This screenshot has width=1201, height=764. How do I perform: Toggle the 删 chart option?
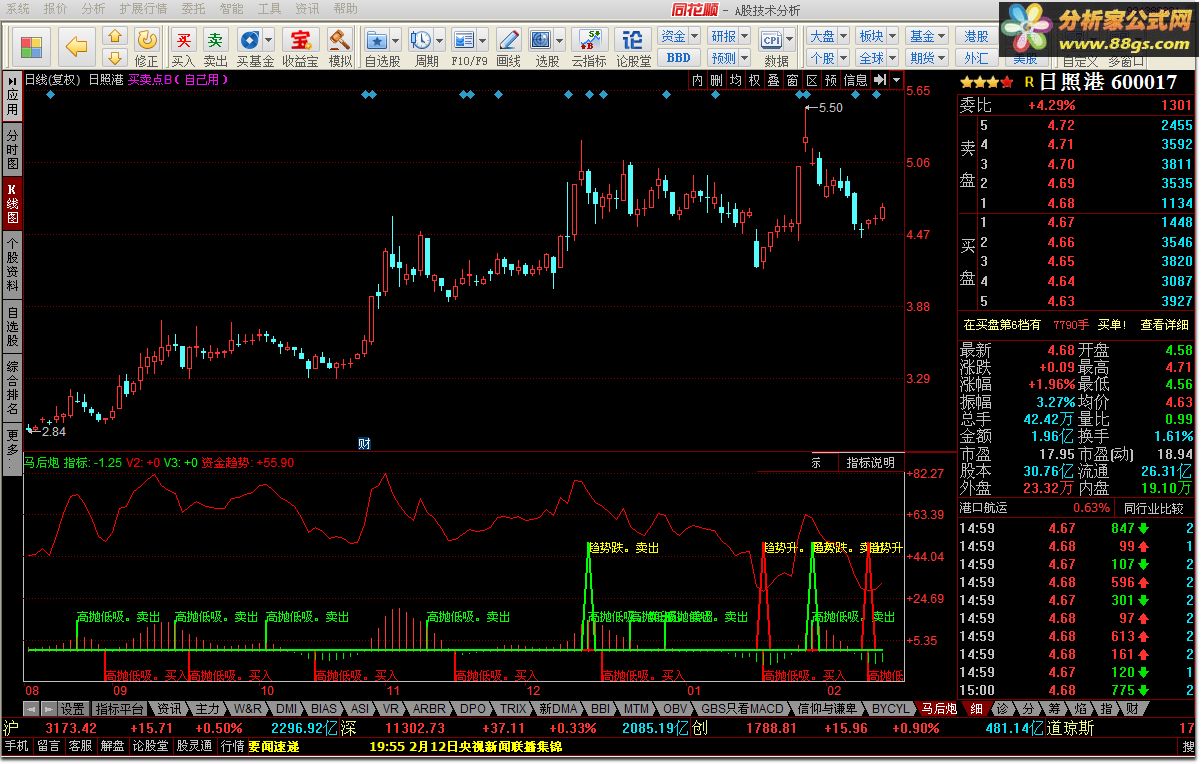tap(716, 80)
